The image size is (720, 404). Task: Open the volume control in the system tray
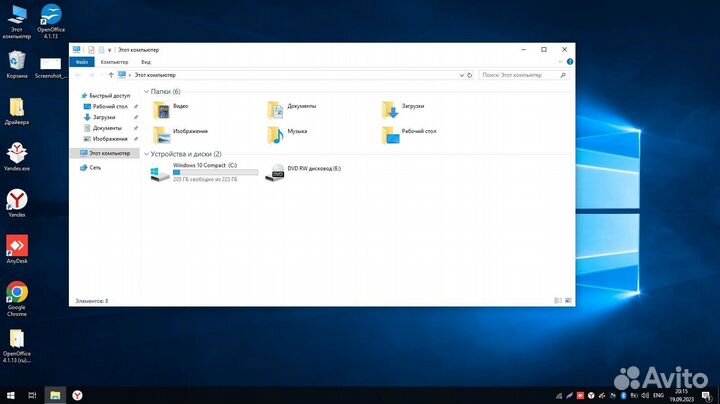point(645,395)
